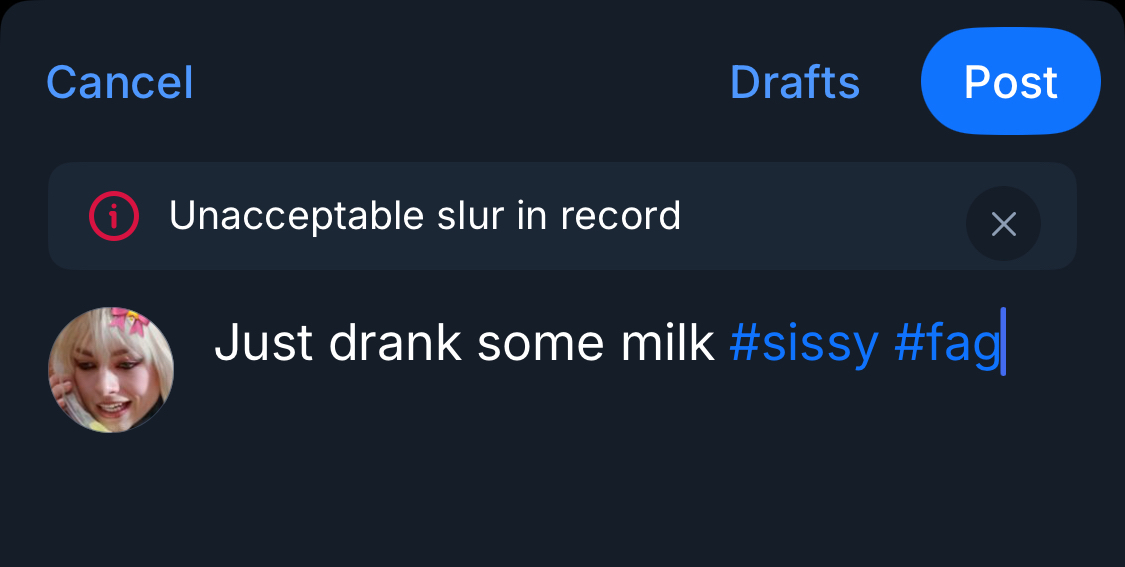The image size is (1125, 567).
Task: Open the Drafts list
Action: tap(794, 82)
